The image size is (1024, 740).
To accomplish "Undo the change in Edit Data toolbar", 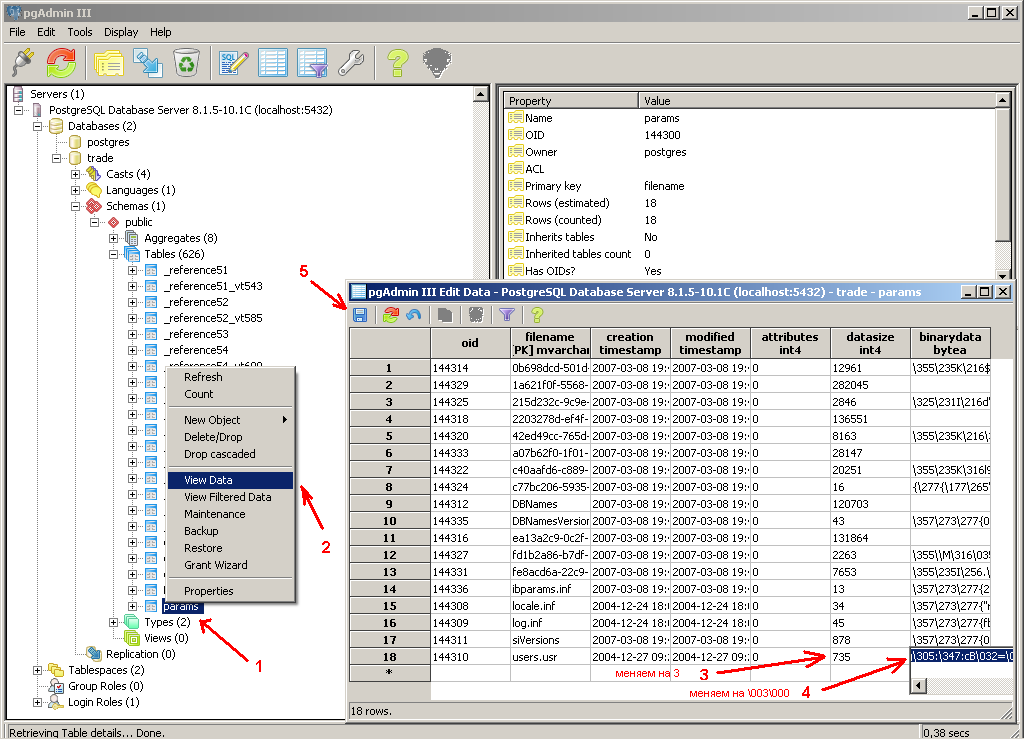I will click(x=413, y=315).
